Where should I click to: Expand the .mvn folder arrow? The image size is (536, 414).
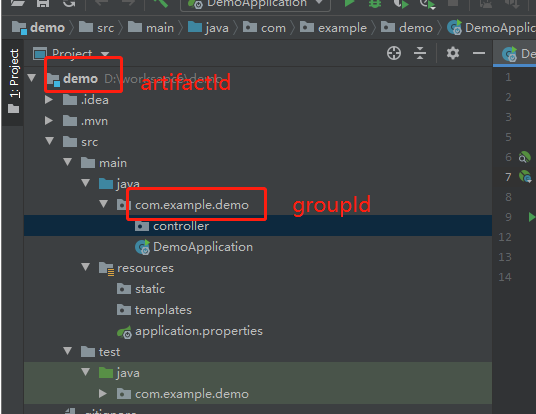(x=49, y=121)
